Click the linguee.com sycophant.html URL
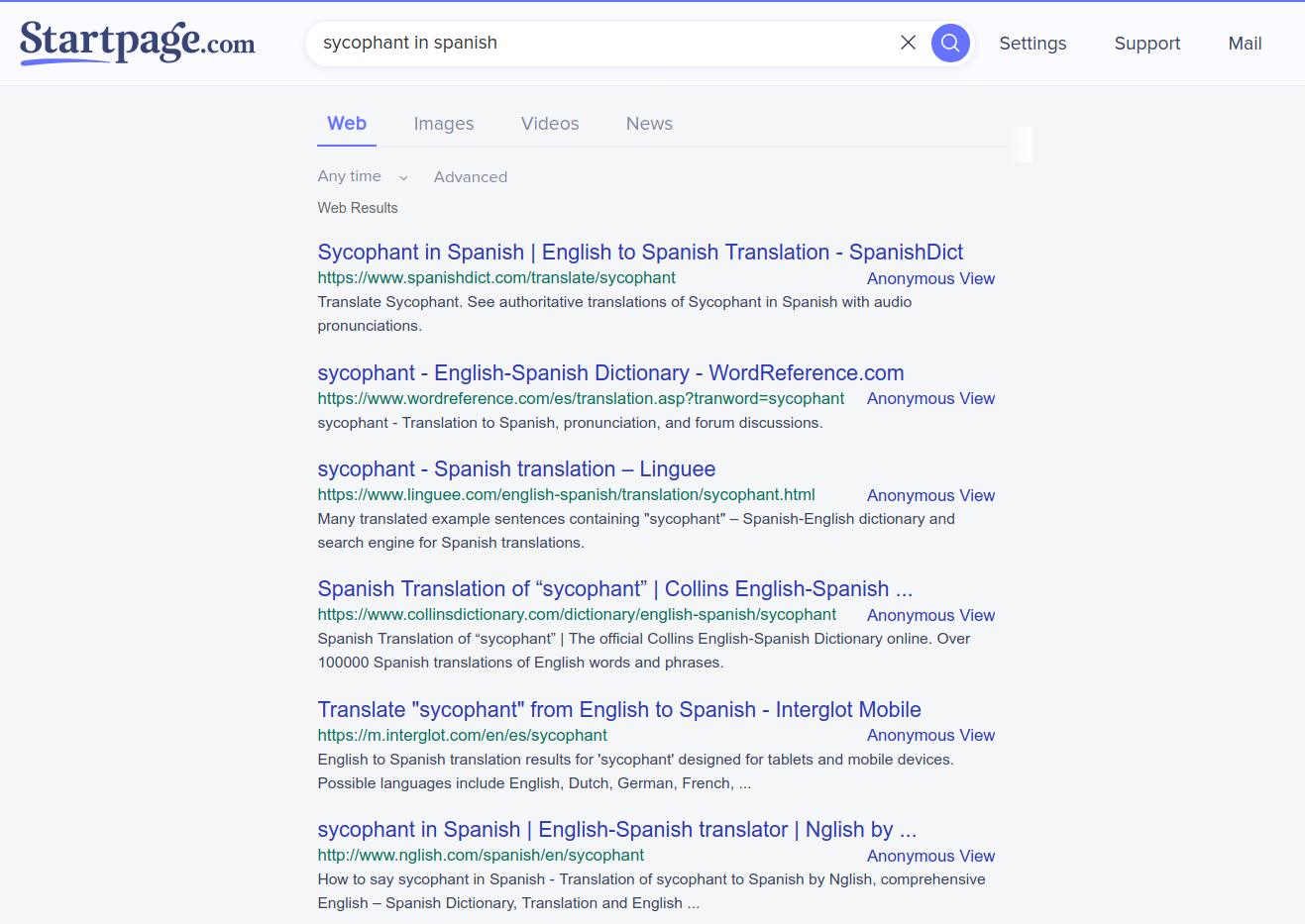 click(566, 495)
